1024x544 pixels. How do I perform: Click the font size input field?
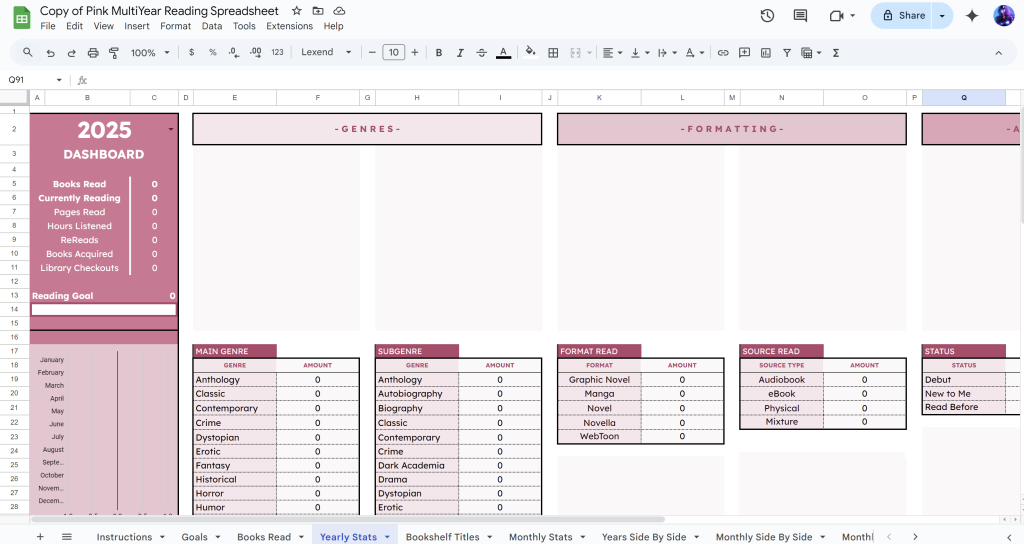coord(393,53)
